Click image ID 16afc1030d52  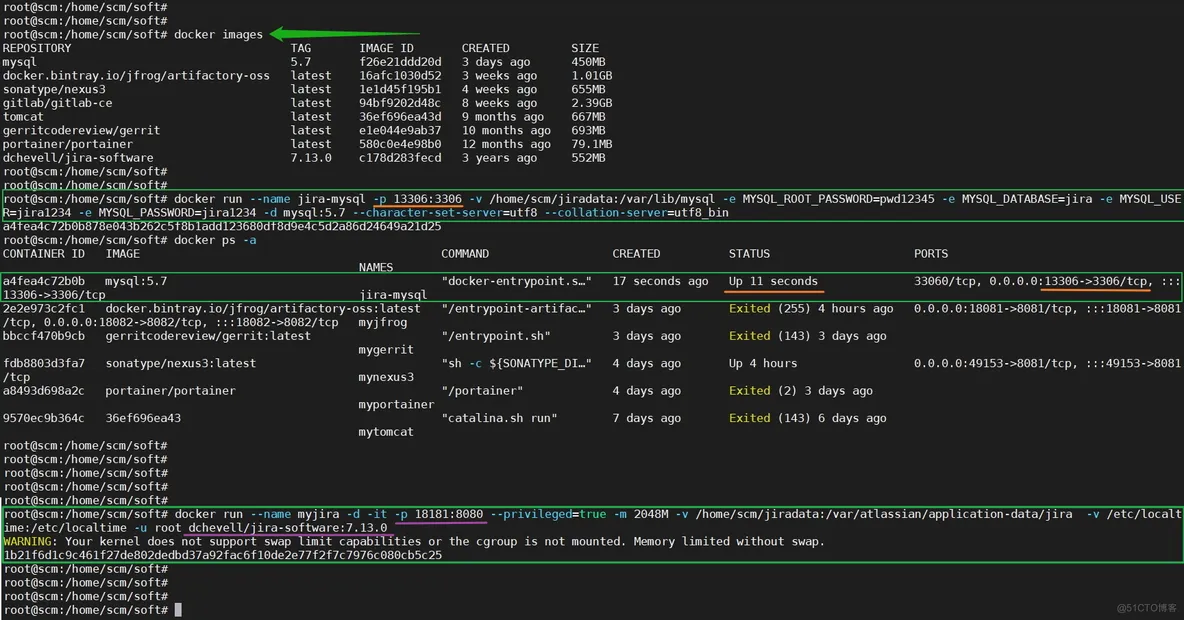(400, 76)
